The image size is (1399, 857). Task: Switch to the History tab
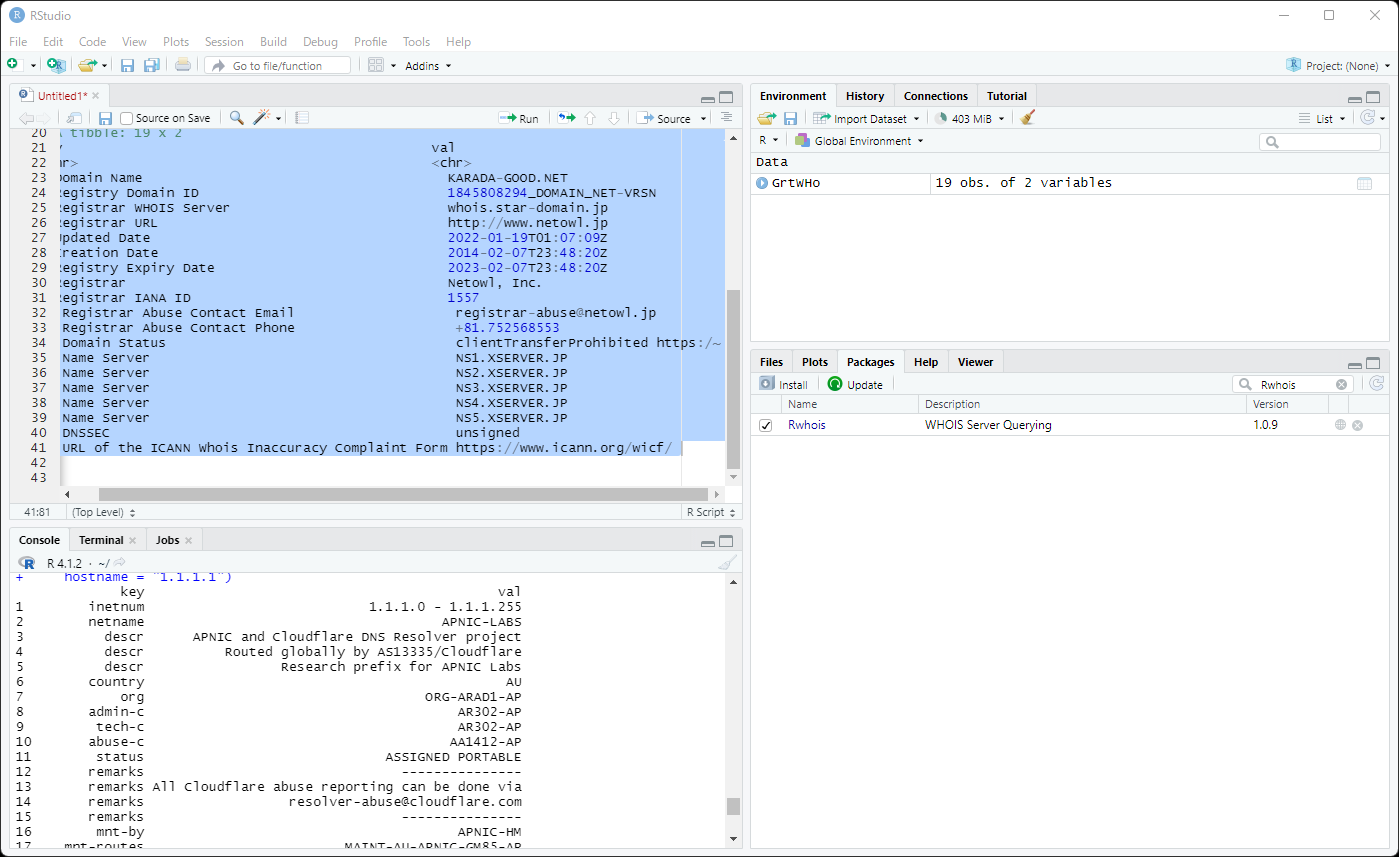click(x=865, y=96)
